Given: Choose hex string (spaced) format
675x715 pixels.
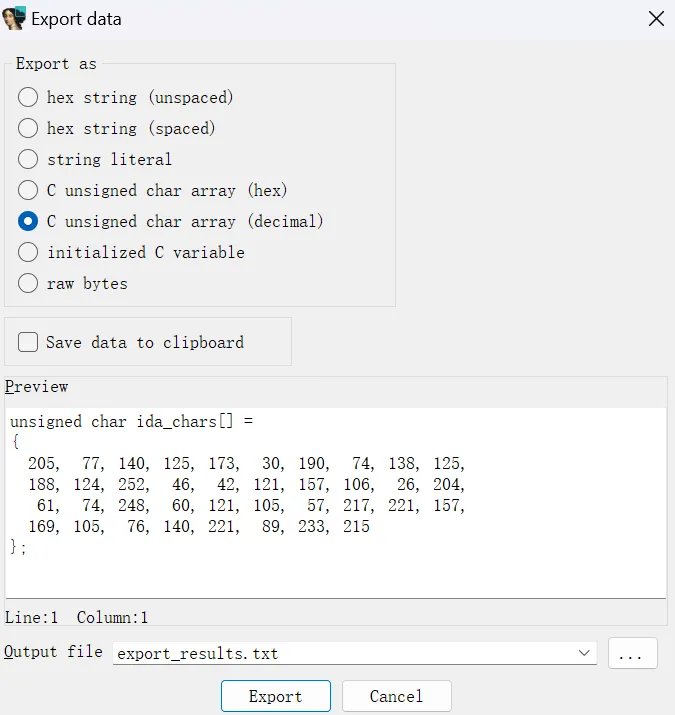Looking at the screenshot, I should point(29,129).
